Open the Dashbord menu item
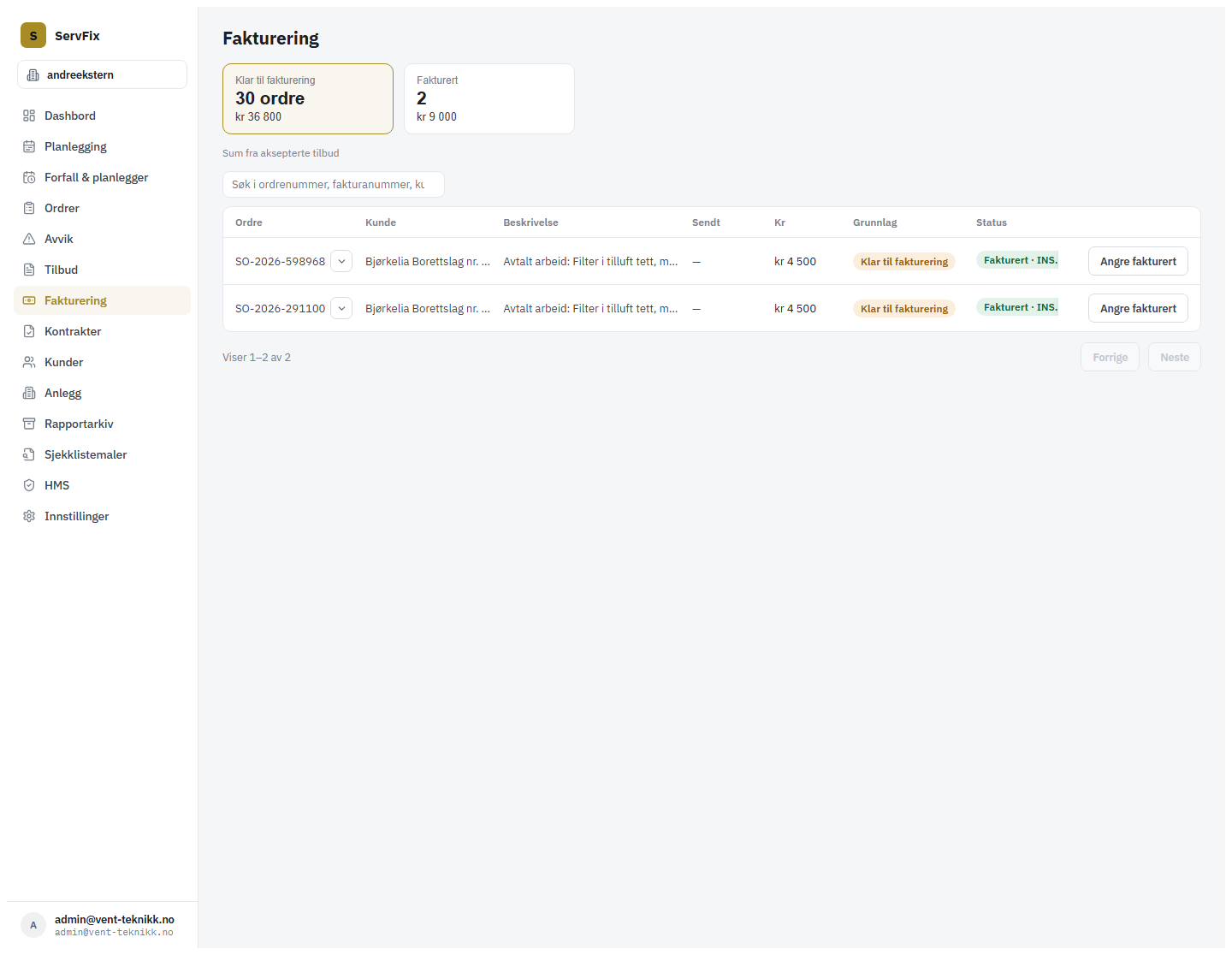The width and height of the screenshot is (1232, 955). pos(102,116)
